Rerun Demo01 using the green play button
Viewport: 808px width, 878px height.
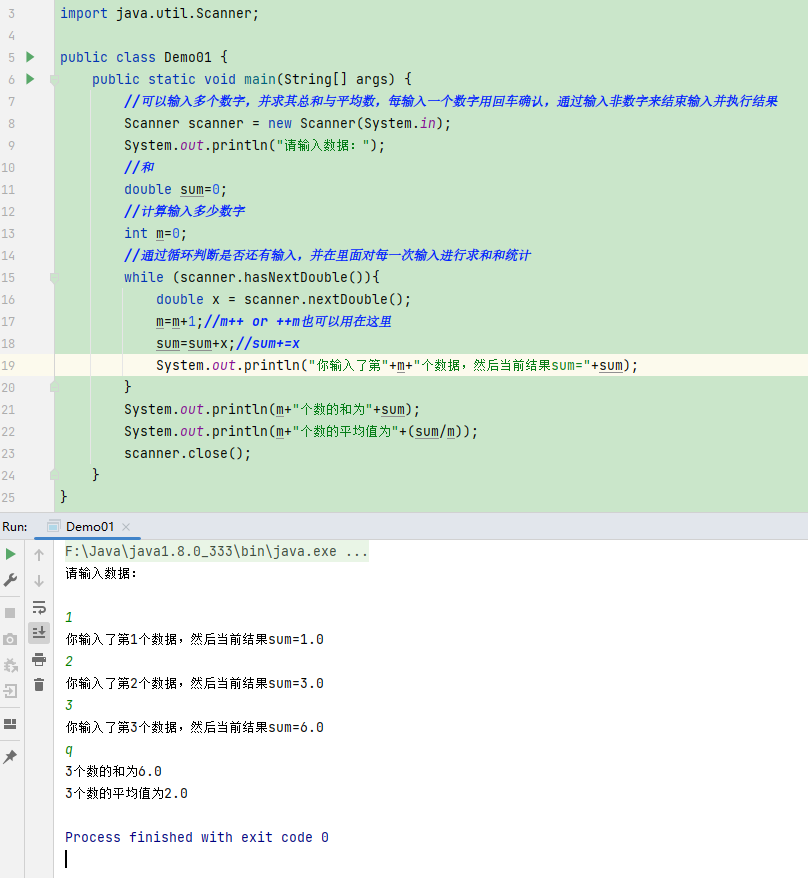click(10, 554)
